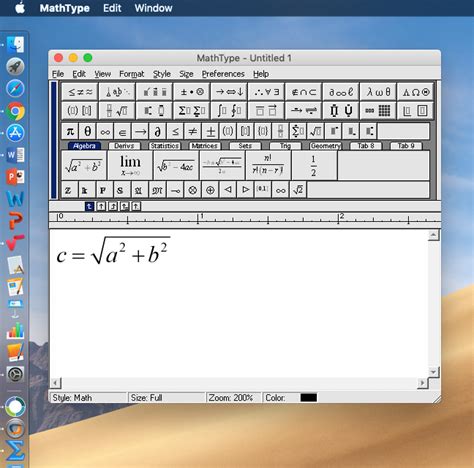Switch to the Derivs tab
The width and height of the screenshot is (474, 468).
124,146
